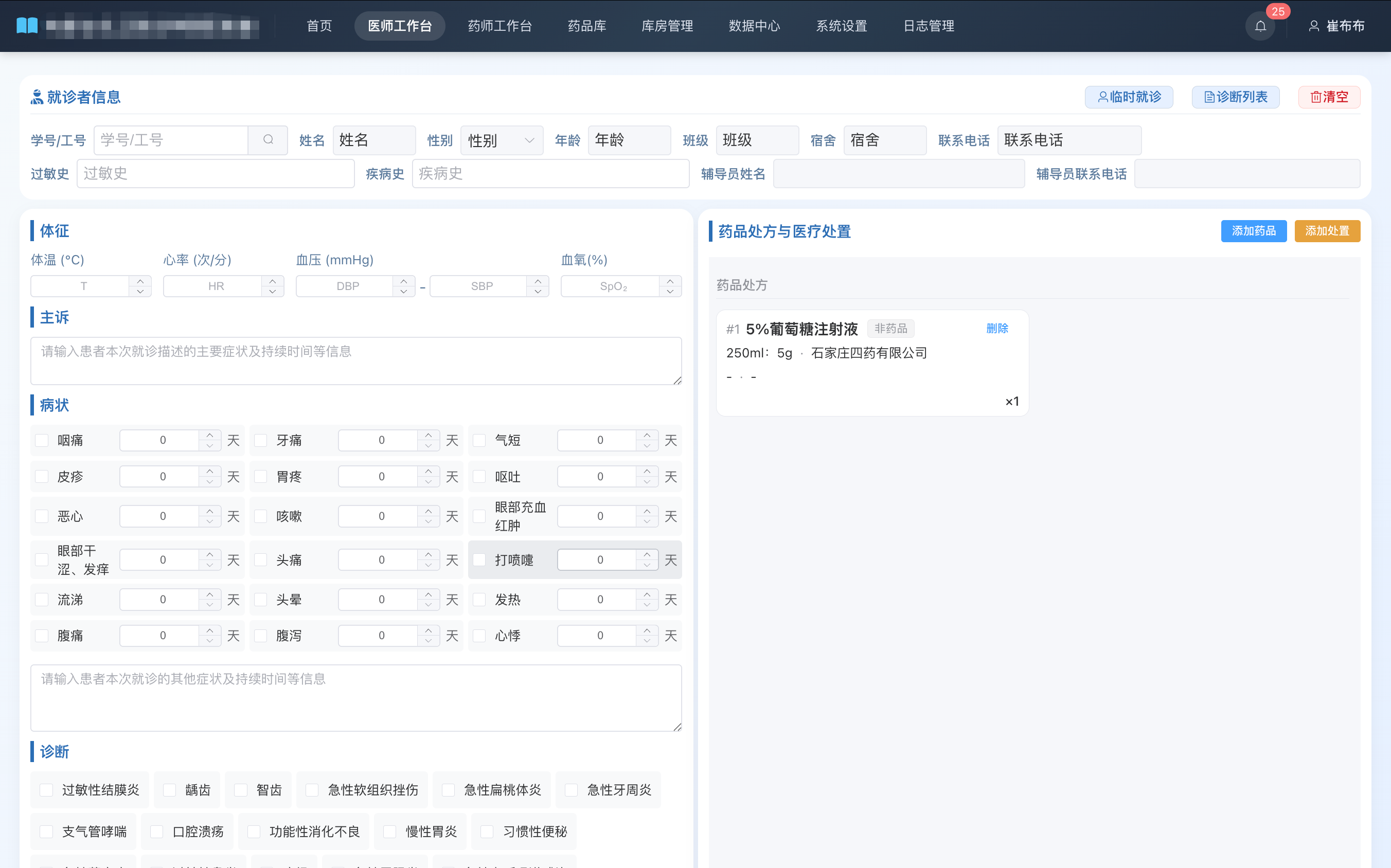The width and height of the screenshot is (1391, 868).
Task: Increase 打喷嚏 days with up arrow
Action: (647, 554)
